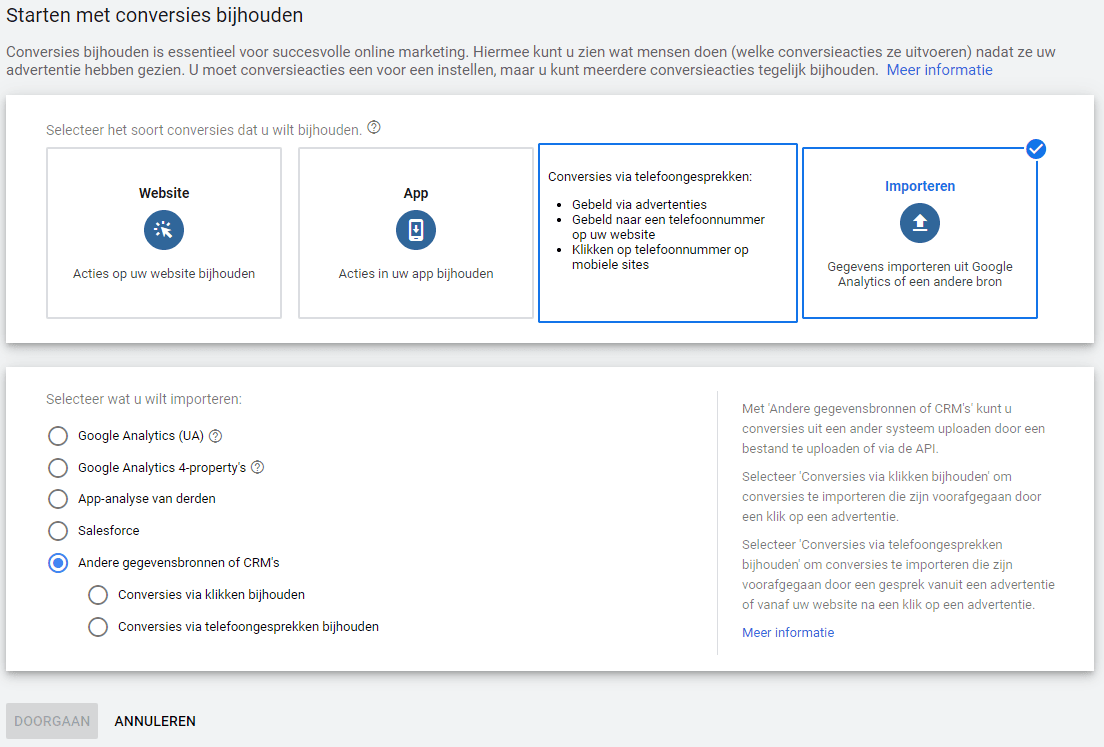Select the Website conversion card

(164, 233)
